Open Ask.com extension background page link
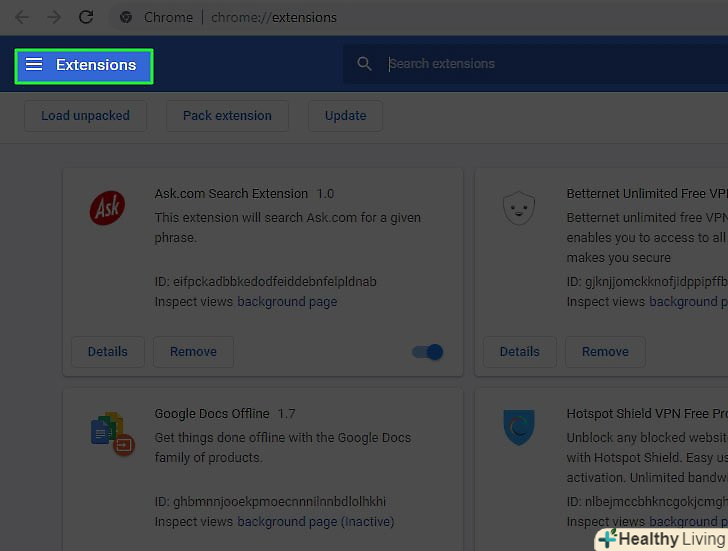Image resolution: width=728 pixels, height=551 pixels. pyautogui.click(x=287, y=302)
